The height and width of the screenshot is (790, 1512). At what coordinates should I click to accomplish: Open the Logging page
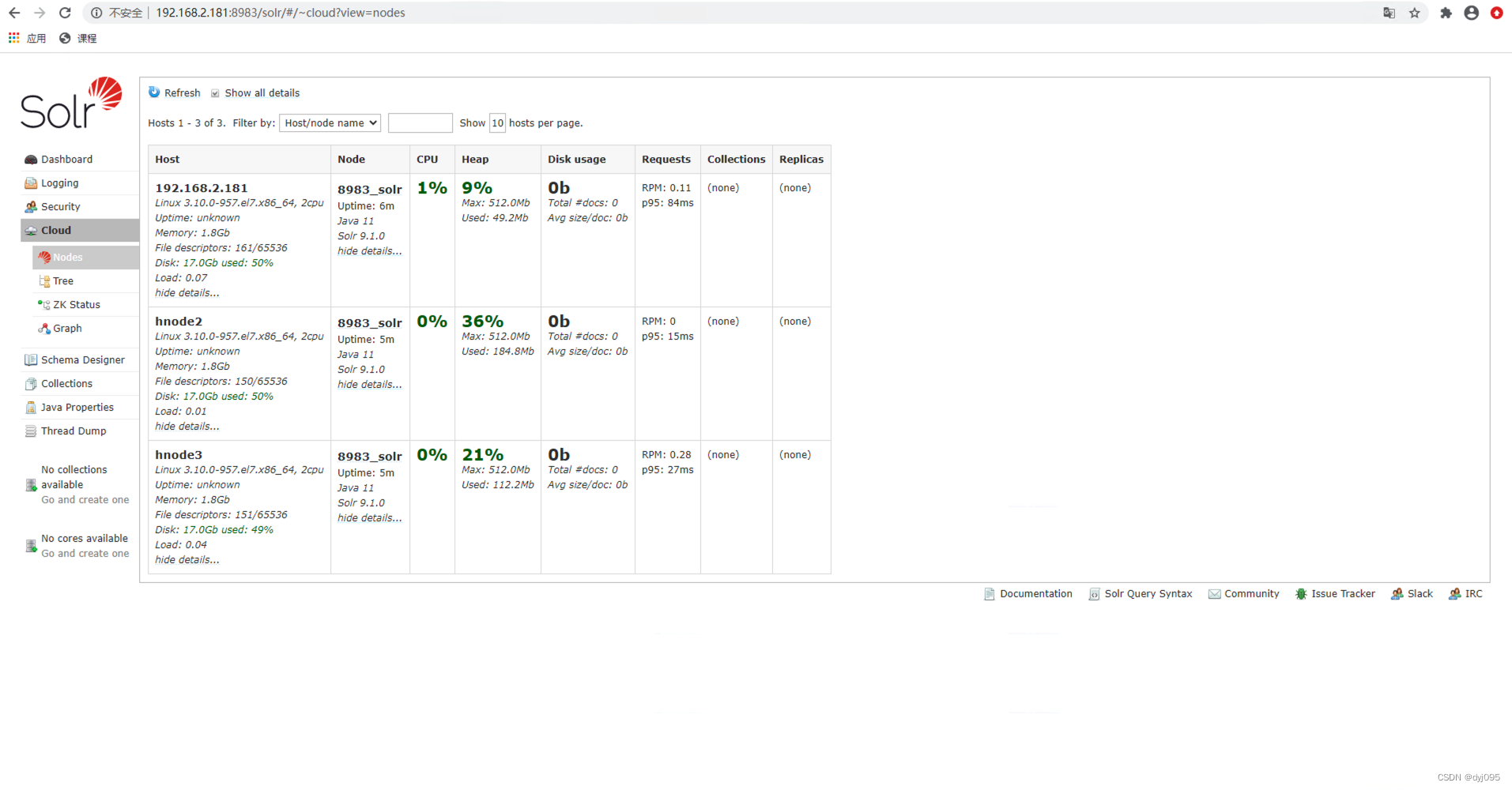(60, 183)
